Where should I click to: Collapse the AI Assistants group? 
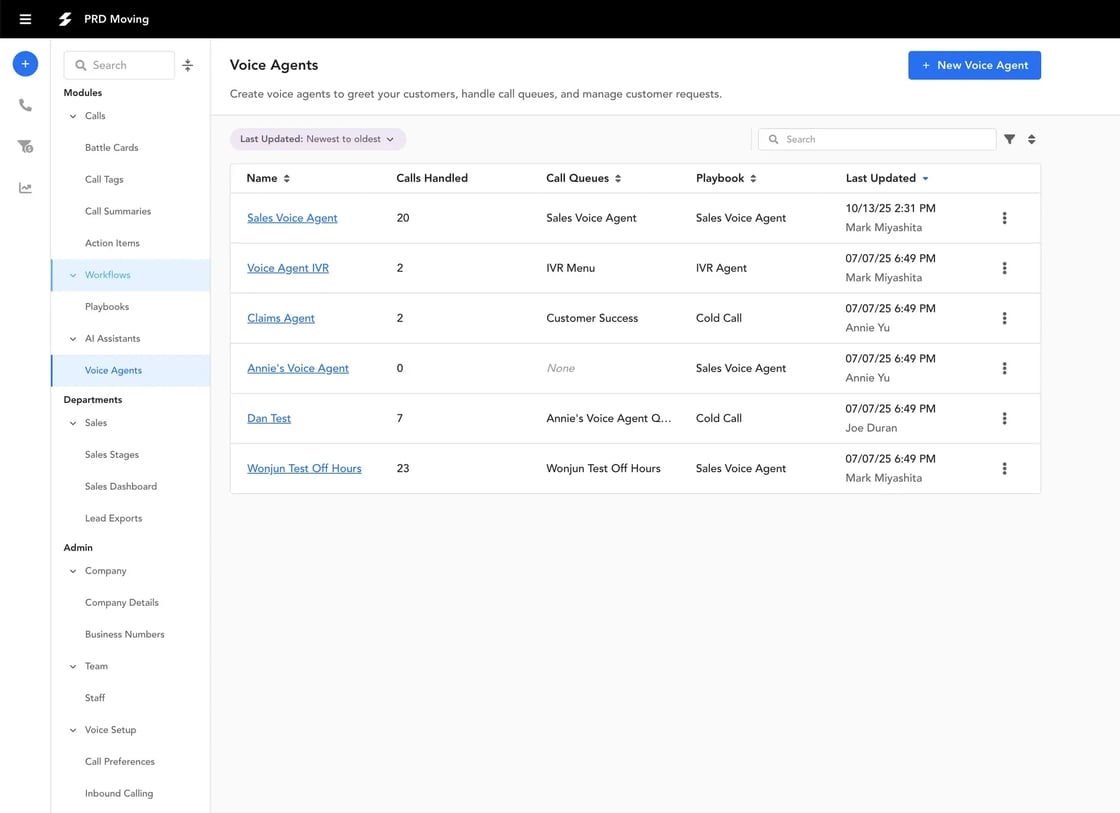73,339
